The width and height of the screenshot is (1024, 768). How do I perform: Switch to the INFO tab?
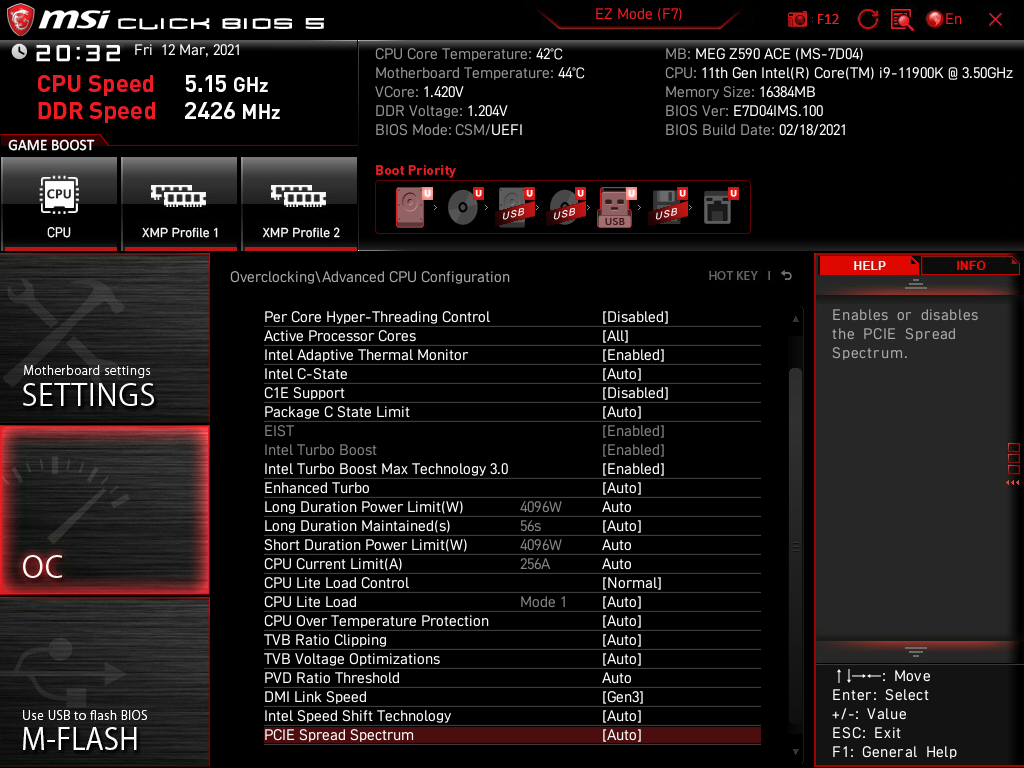point(970,266)
